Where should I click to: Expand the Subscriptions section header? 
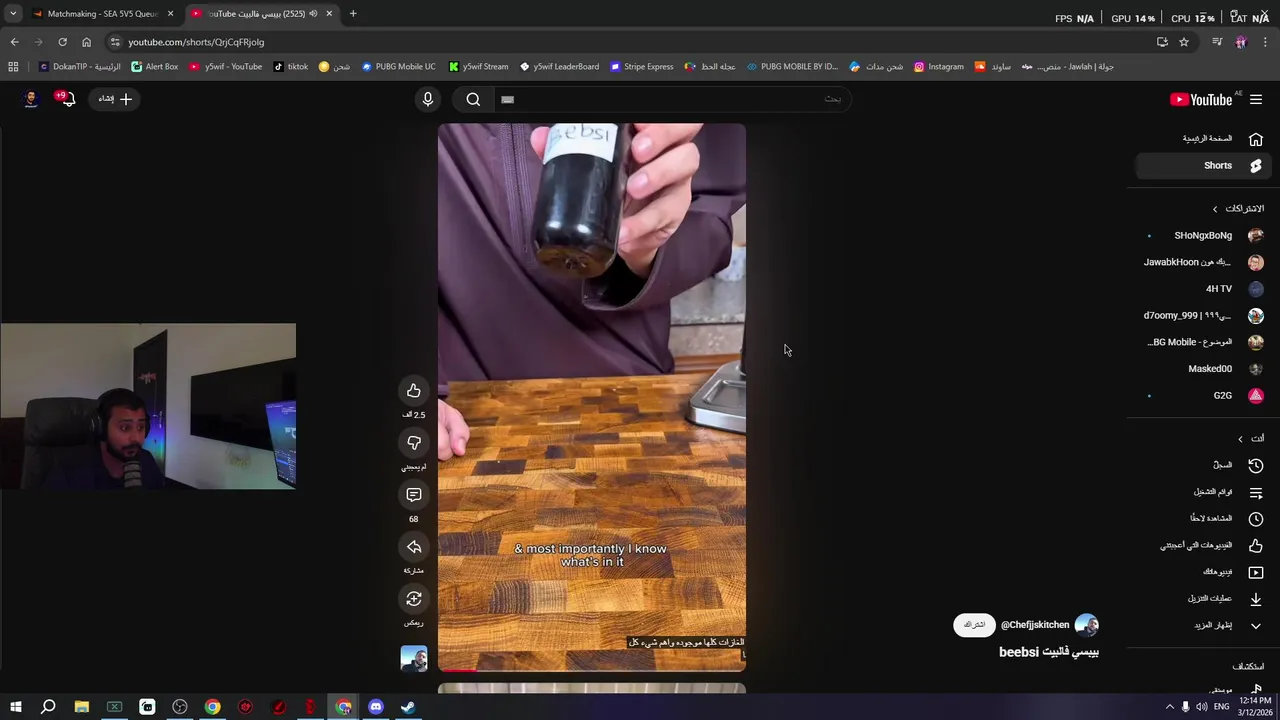coord(1238,208)
